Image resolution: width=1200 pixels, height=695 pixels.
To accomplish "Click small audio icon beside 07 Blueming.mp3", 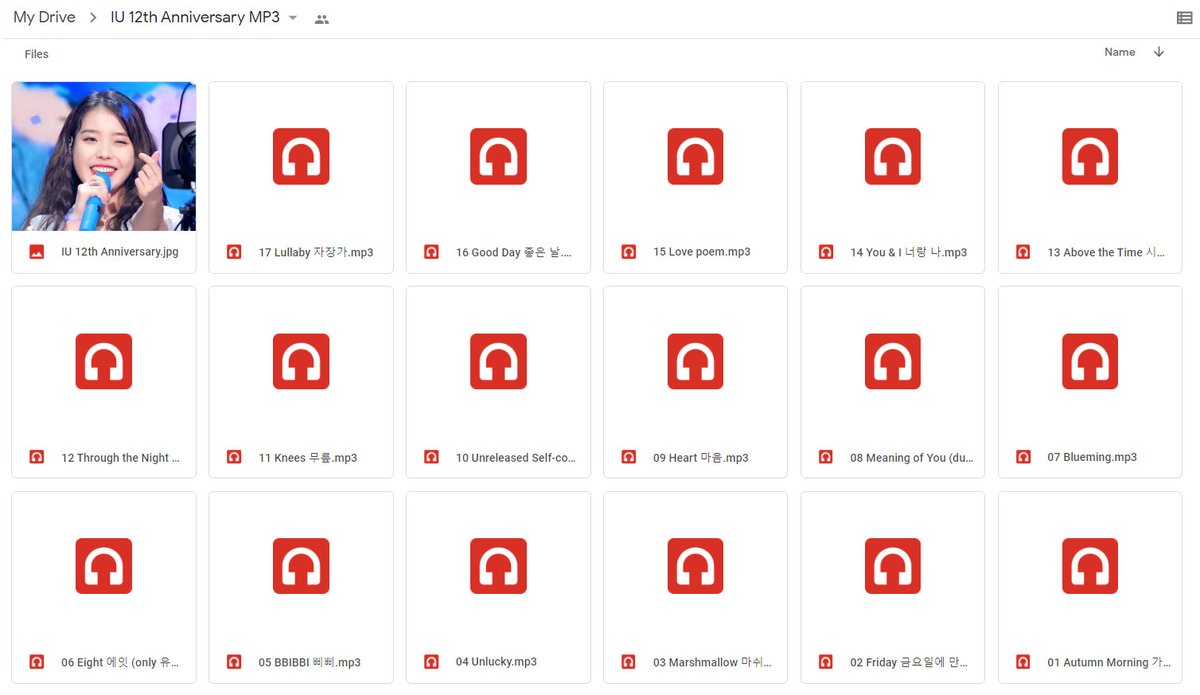I will click(x=1023, y=457).
